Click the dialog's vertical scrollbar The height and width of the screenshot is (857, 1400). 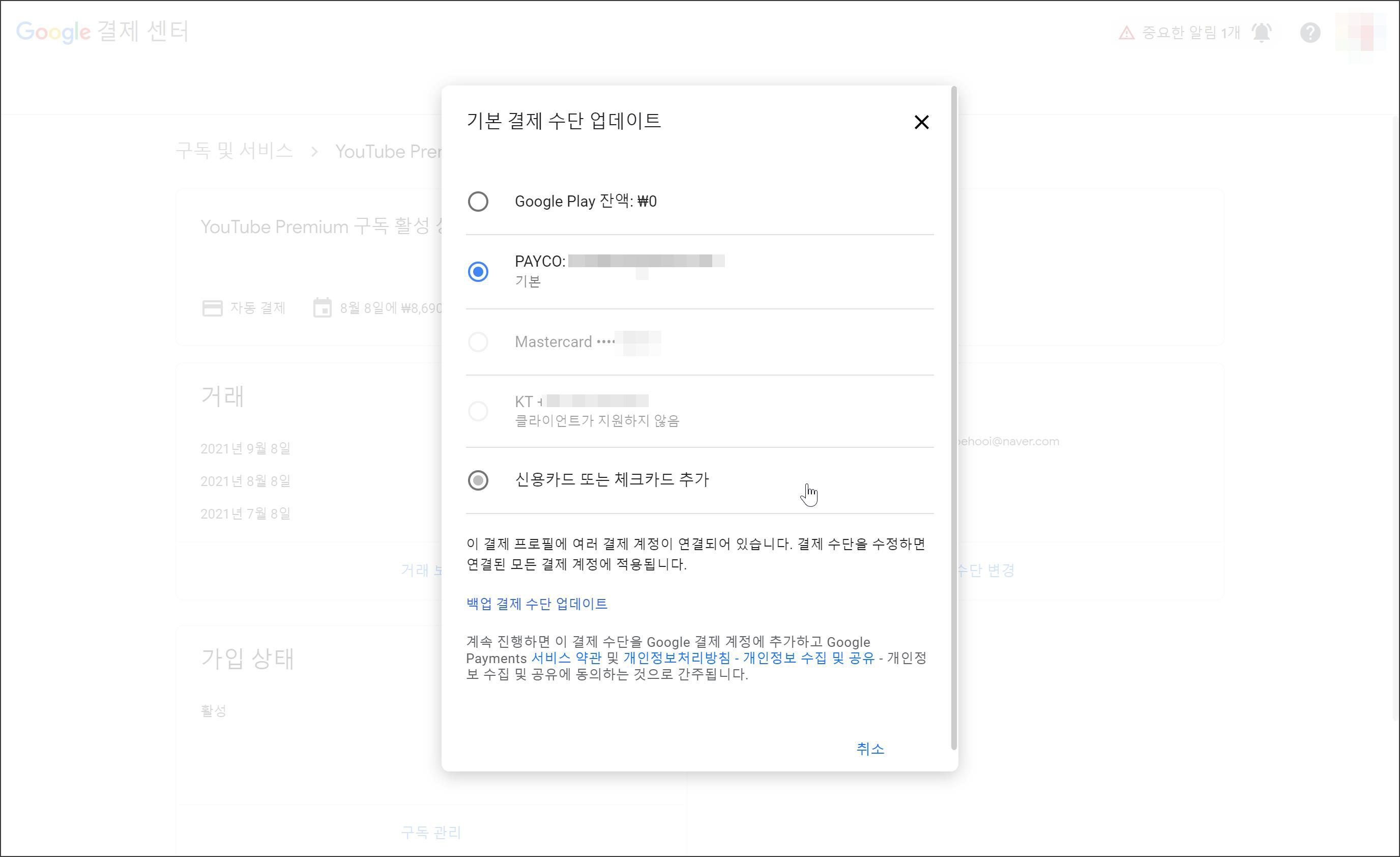(953, 418)
